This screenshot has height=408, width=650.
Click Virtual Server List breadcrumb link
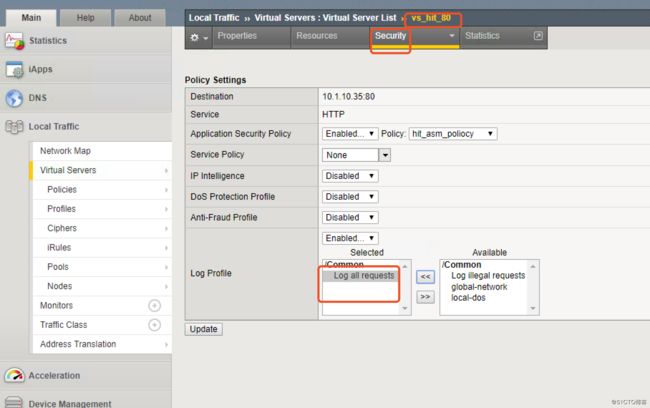pos(359,18)
